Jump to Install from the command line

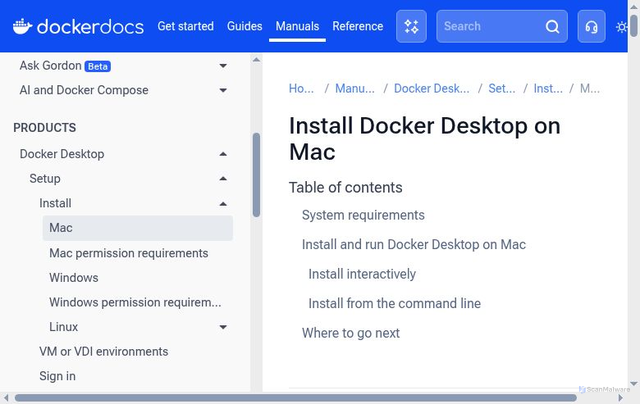395,303
